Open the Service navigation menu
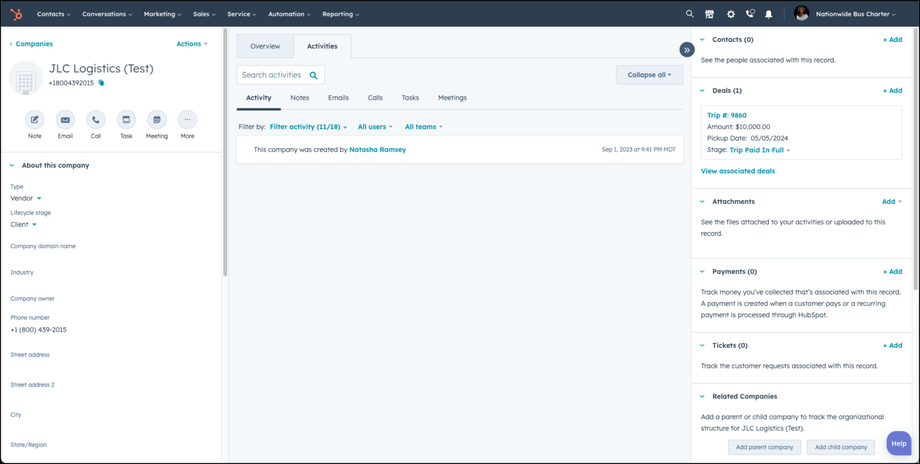This screenshot has height=464, width=920. pos(242,14)
